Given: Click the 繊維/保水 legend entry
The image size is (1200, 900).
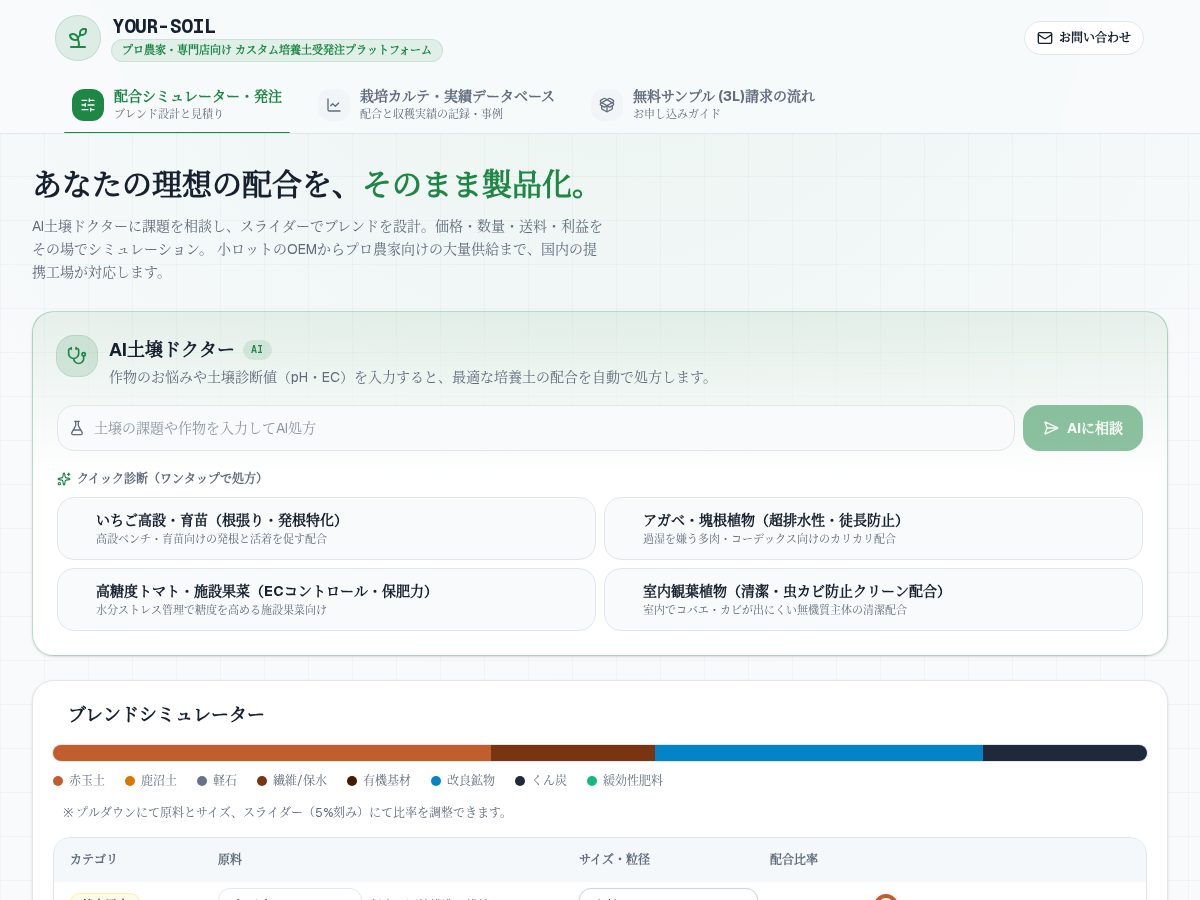Looking at the screenshot, I should pos(292,780).
